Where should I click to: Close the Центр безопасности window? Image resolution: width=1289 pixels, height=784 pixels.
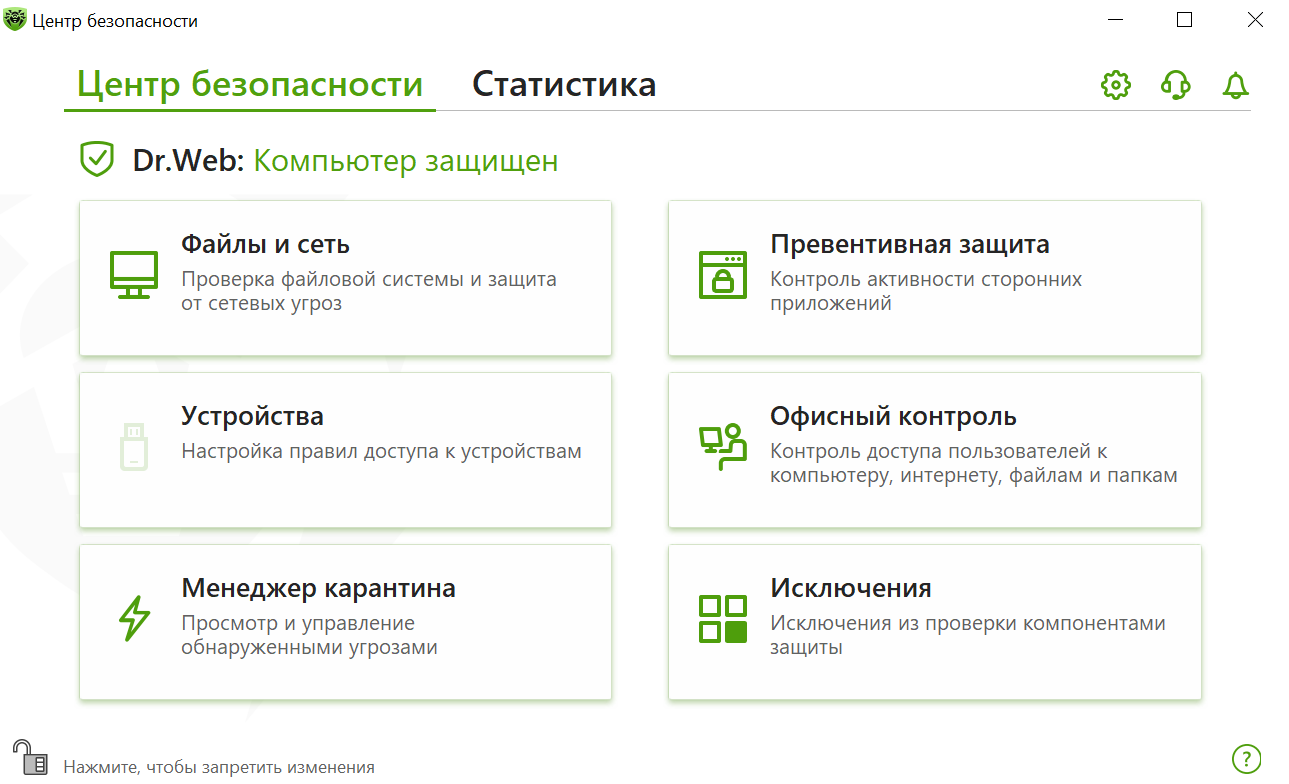click(x=1254, y=20)
